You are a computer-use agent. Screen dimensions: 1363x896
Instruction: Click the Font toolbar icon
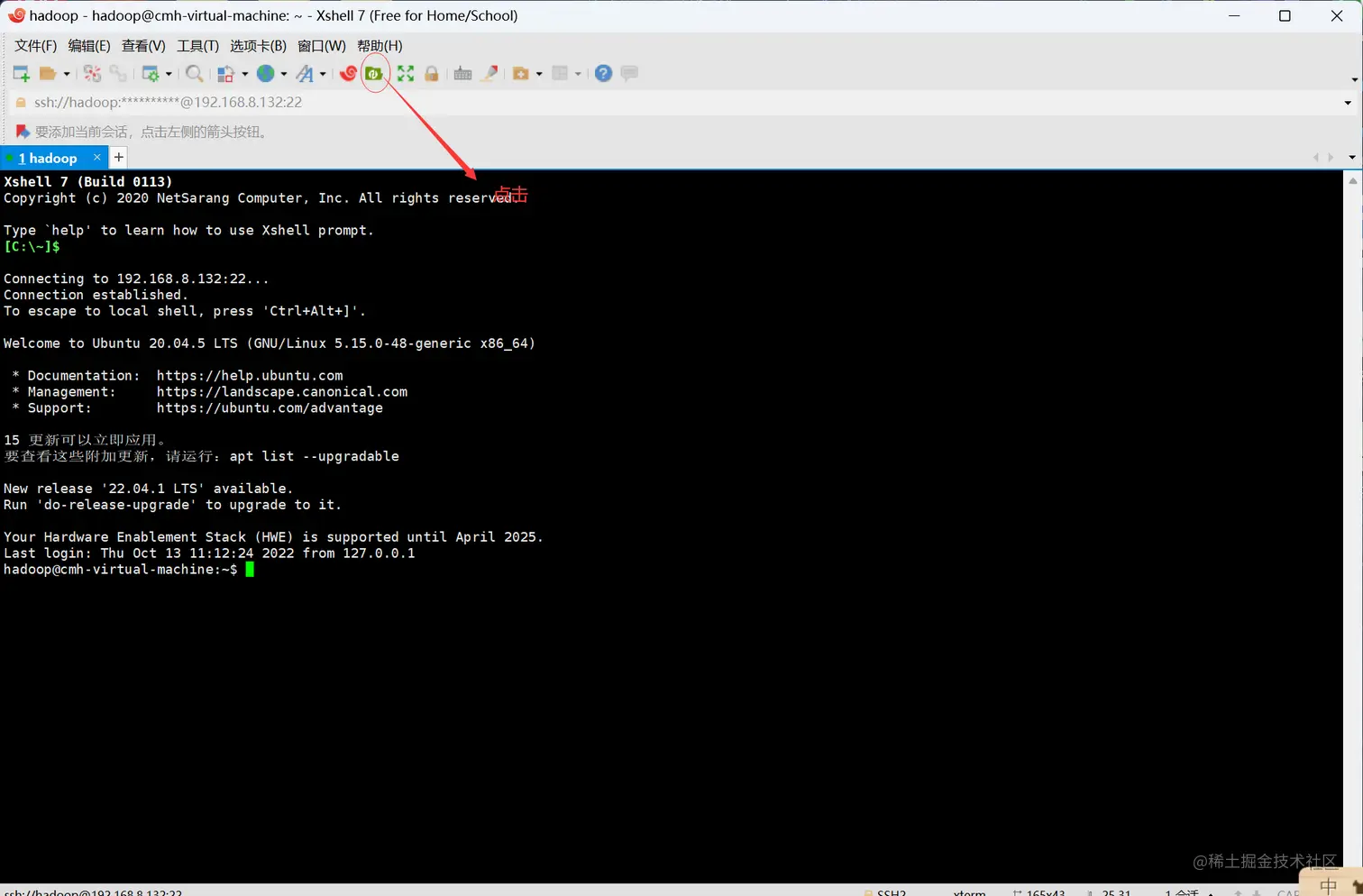click(x=305, y=74)
